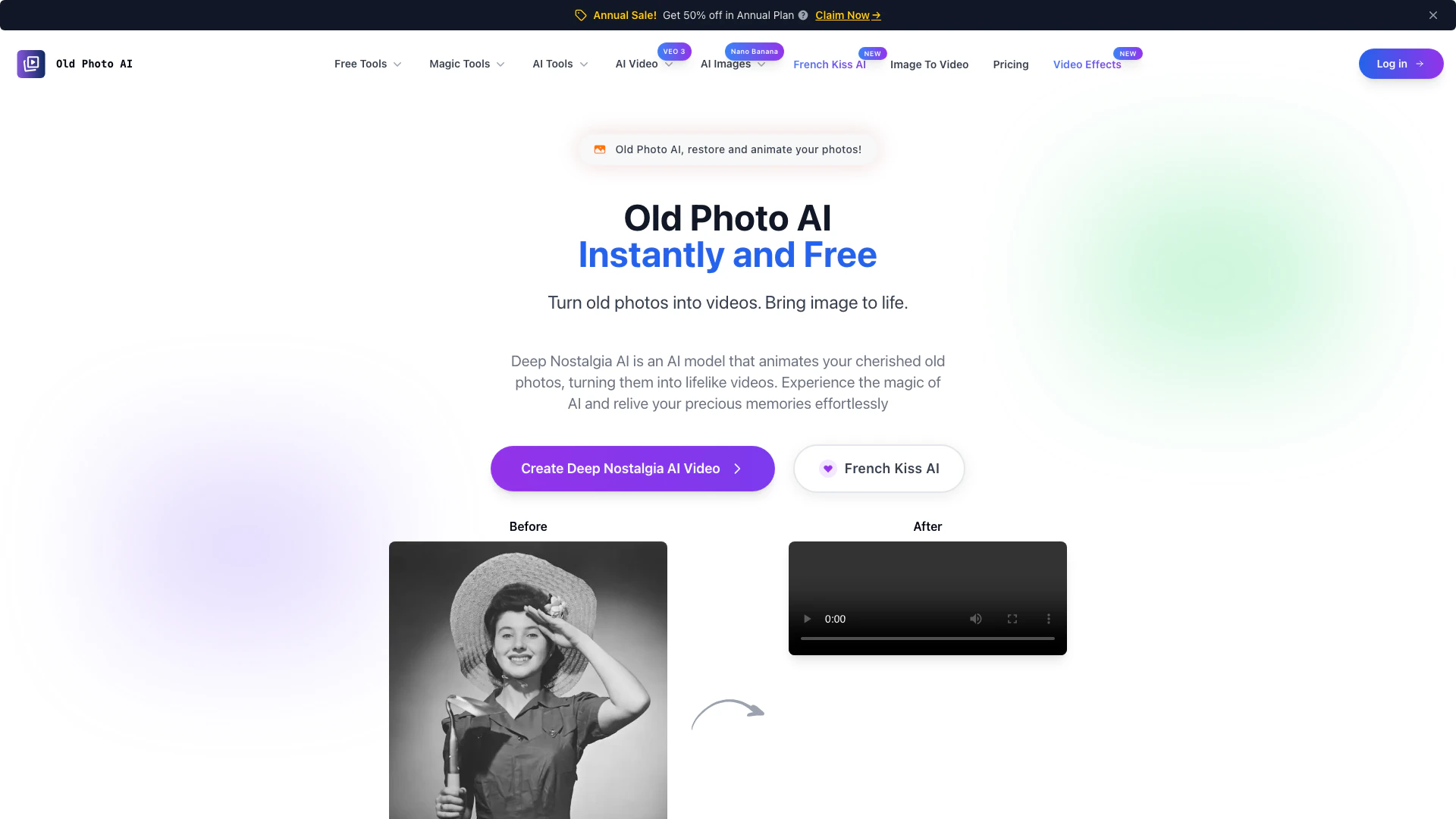Click the heart icon on French Kiss AI button
The height and width of the screenshot is (819, 1456).
point(828,469)
